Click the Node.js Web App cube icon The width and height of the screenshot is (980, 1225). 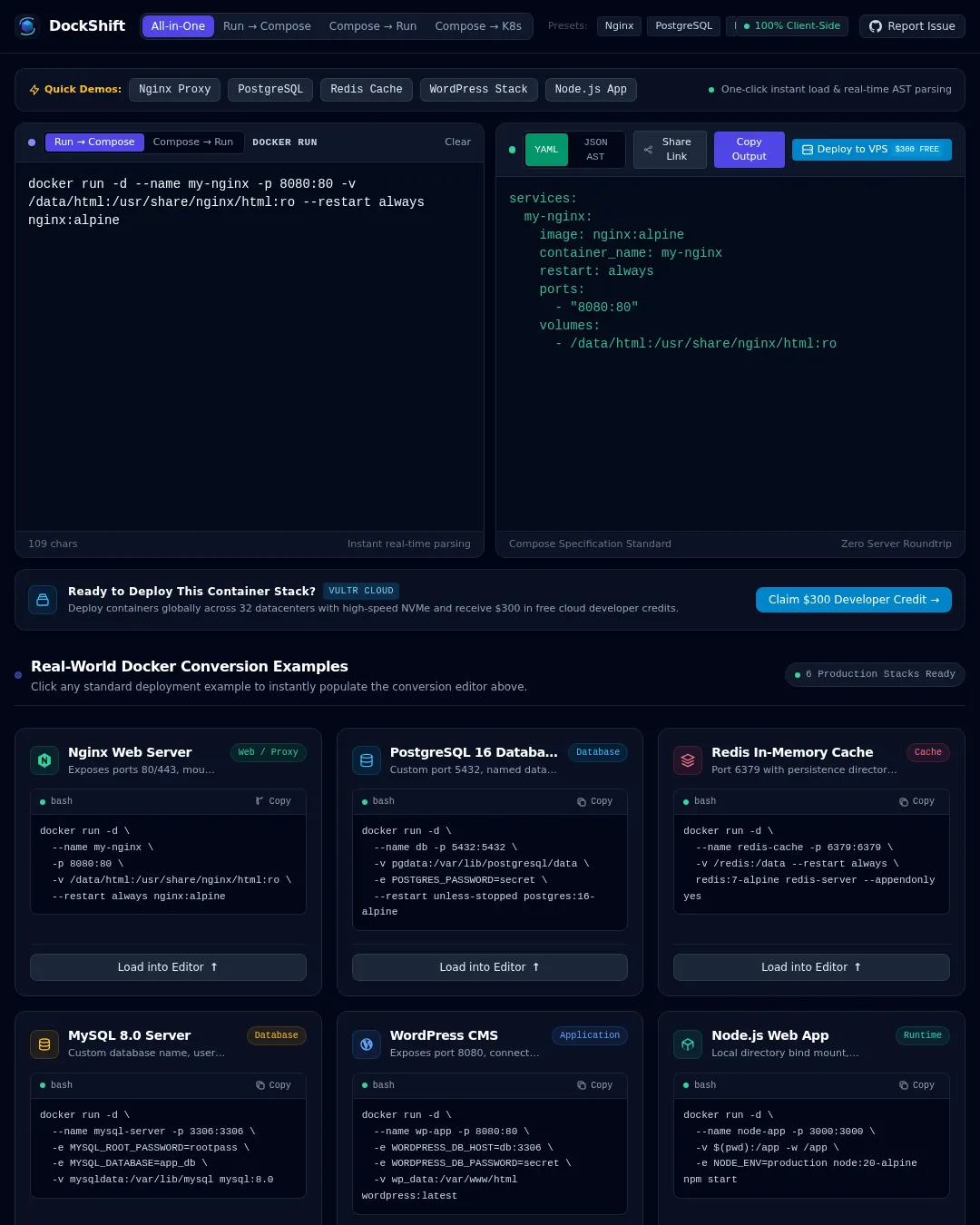688,1044
